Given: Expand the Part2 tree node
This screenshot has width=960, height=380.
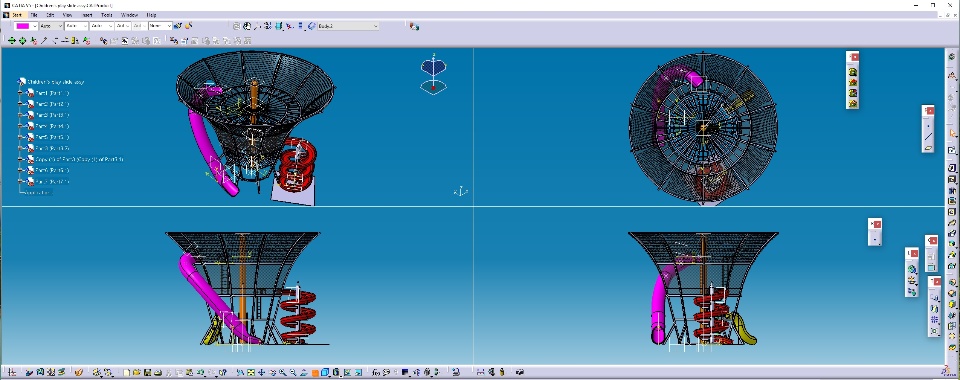Looking at the screenshot, I should (x=20, y=104).
